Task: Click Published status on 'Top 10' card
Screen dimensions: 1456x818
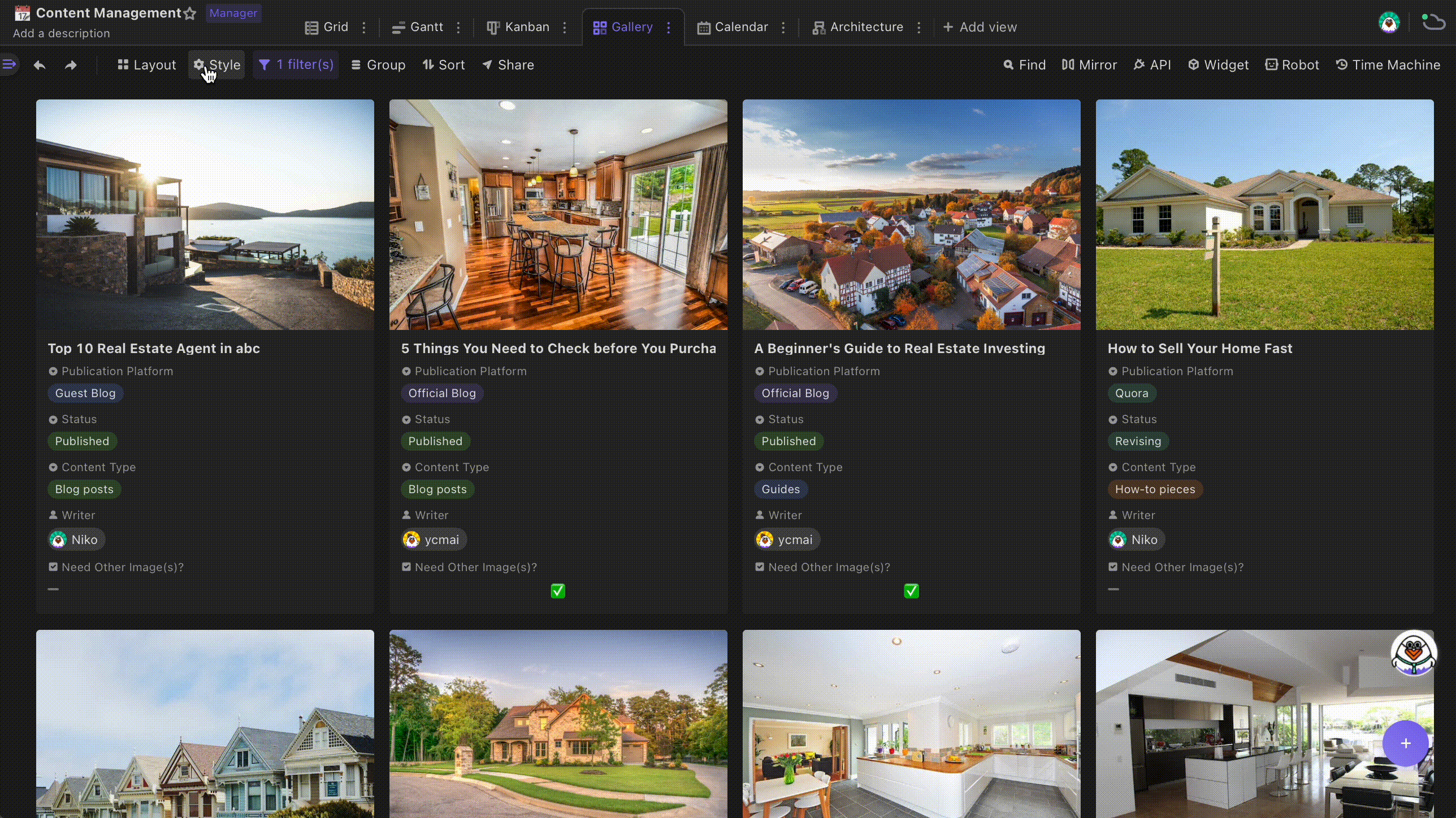Action: click(82, 441)
